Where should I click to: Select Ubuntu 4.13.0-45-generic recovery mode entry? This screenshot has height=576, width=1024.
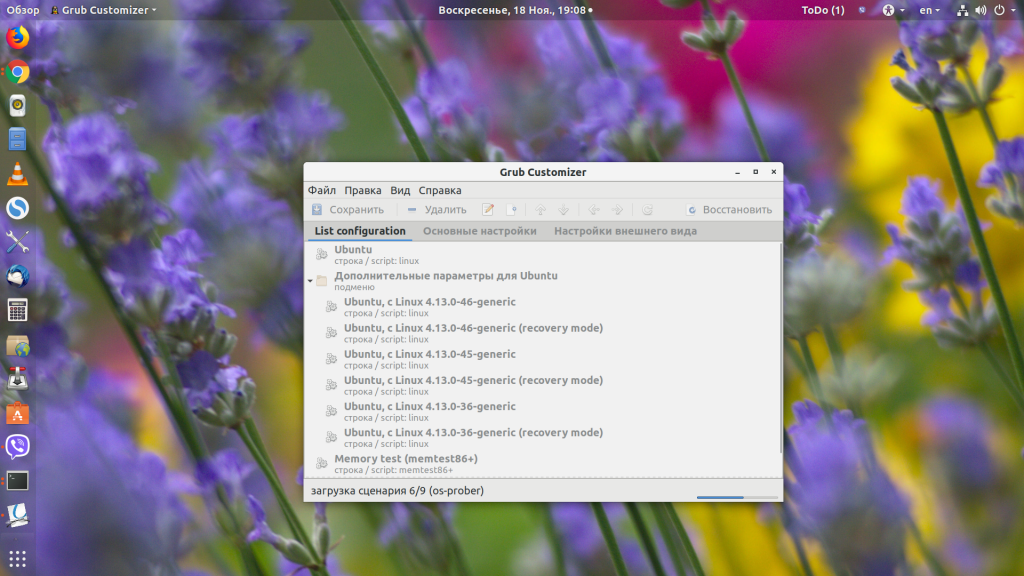tap(473, 380)
